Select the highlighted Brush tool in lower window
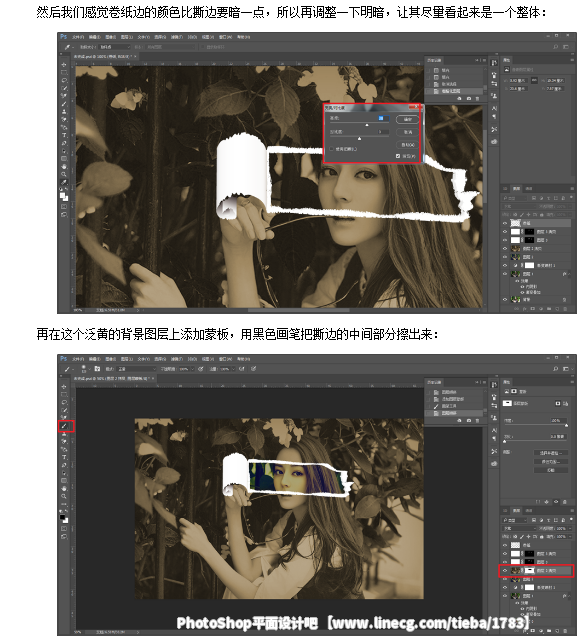Screen dimensions: 585x642 64,426
